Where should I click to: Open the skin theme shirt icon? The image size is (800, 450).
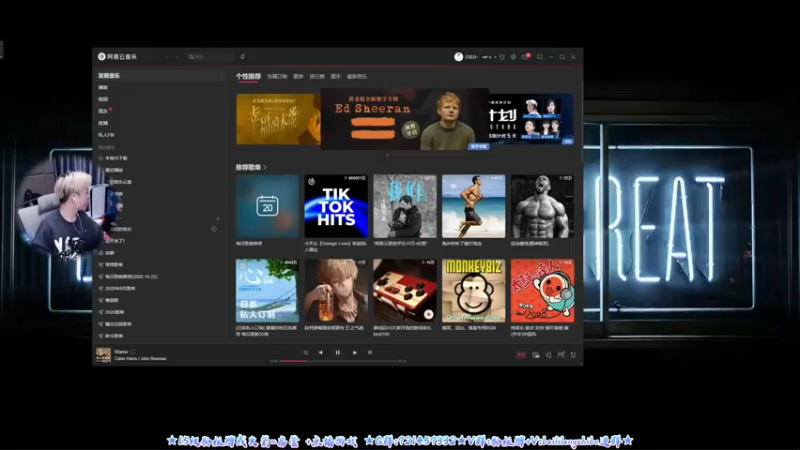tap(502, 57)
